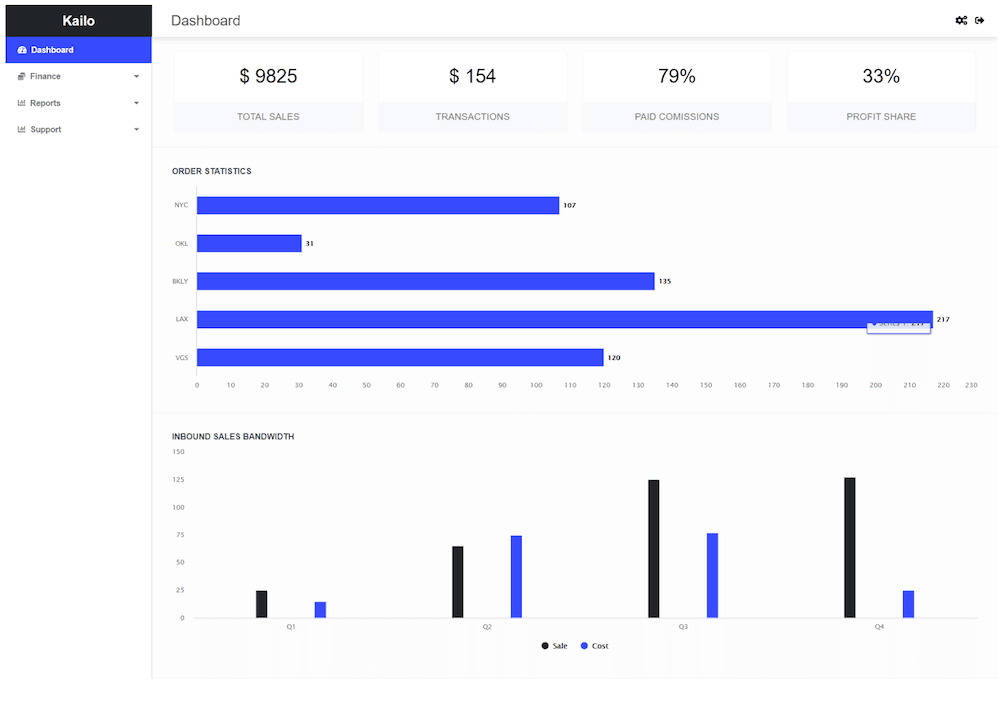Click the INBOUND SALES BANDWIDTH heading
Screen dimensions: 1000x701
(233, 437)
